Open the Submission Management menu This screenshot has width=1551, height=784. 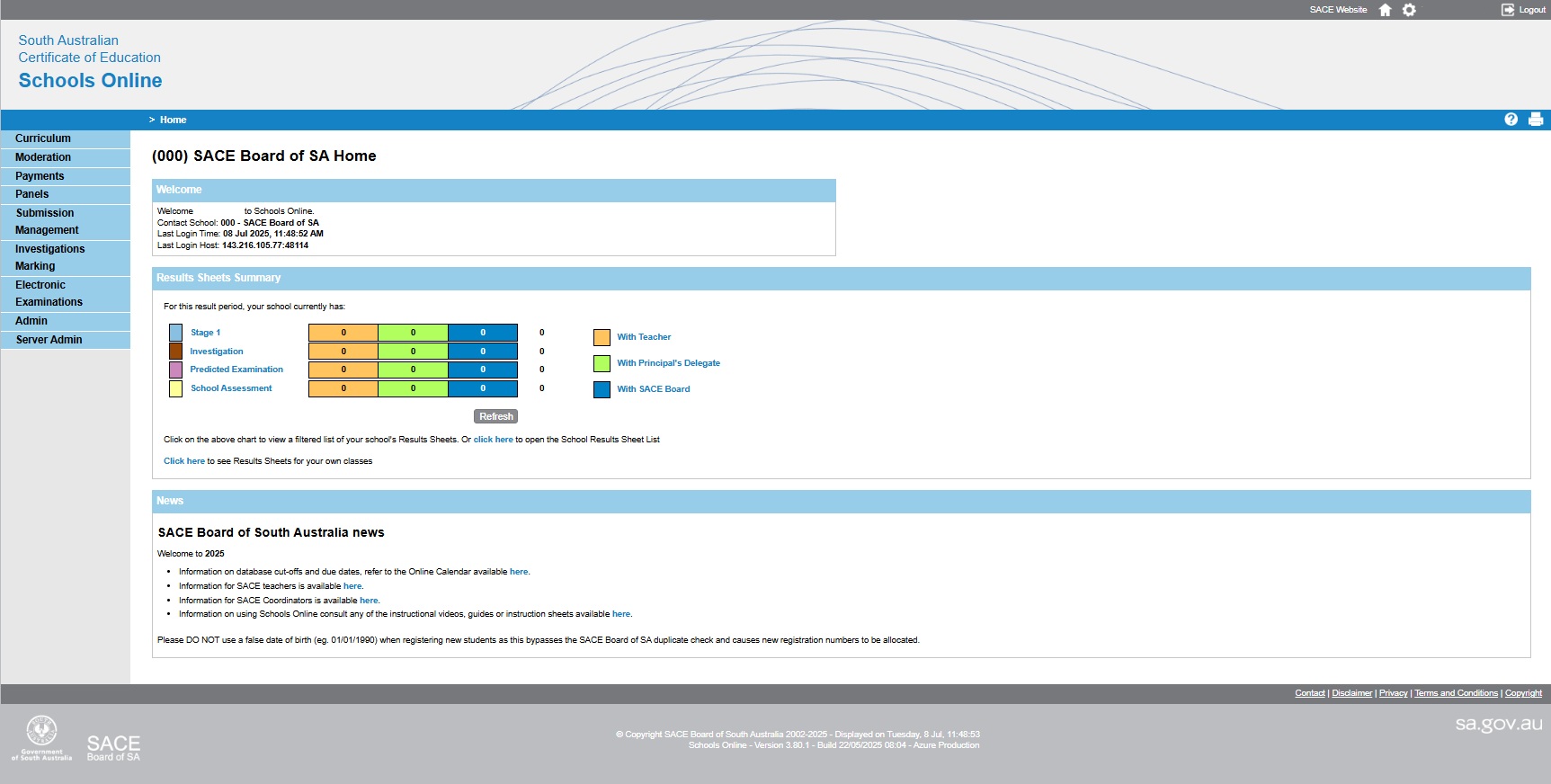(x=66, y=221)
